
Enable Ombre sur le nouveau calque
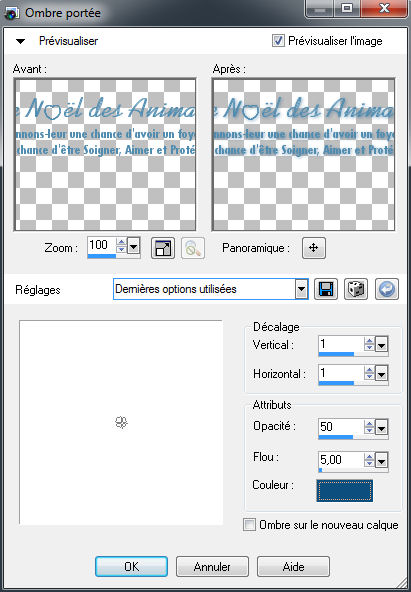click(x=249, y=524)
